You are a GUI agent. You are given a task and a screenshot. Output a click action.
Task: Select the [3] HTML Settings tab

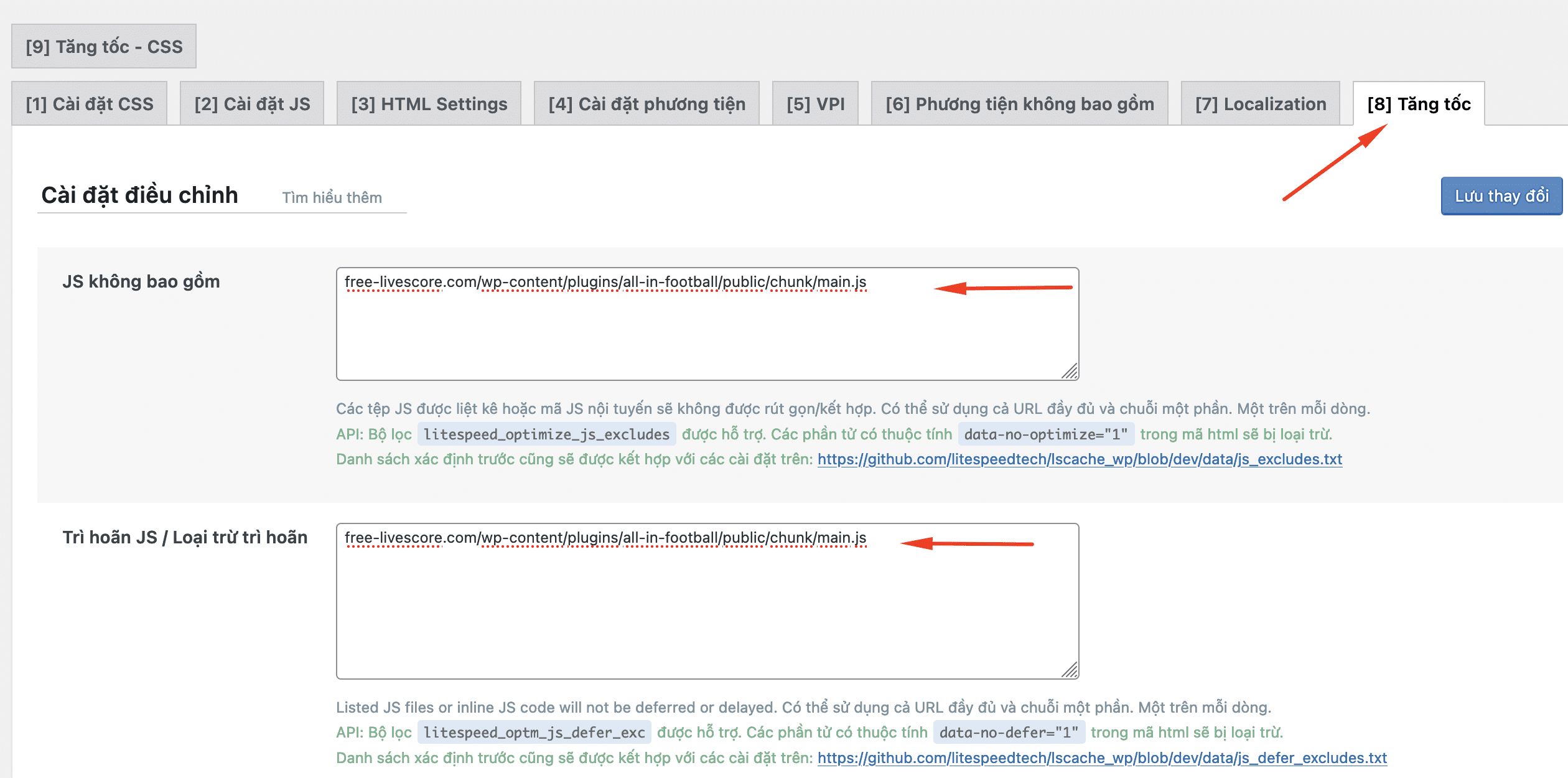pyautogui.click(x=429, y=104)
